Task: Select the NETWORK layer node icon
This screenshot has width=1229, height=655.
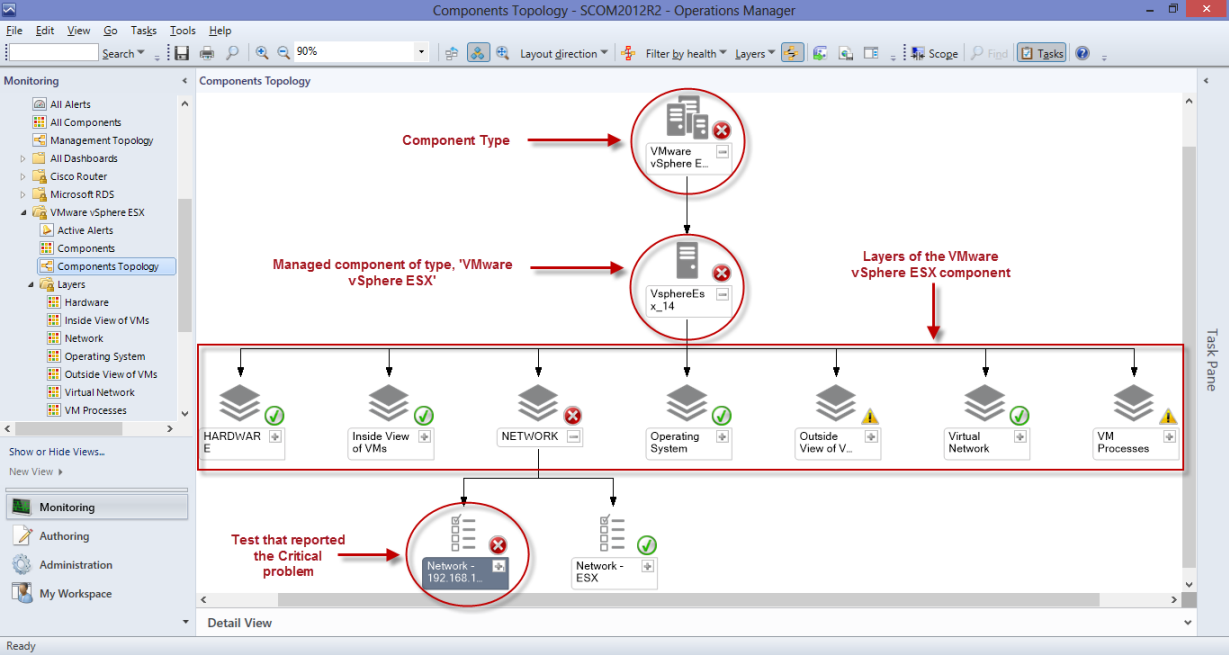Action: point(538,402)
